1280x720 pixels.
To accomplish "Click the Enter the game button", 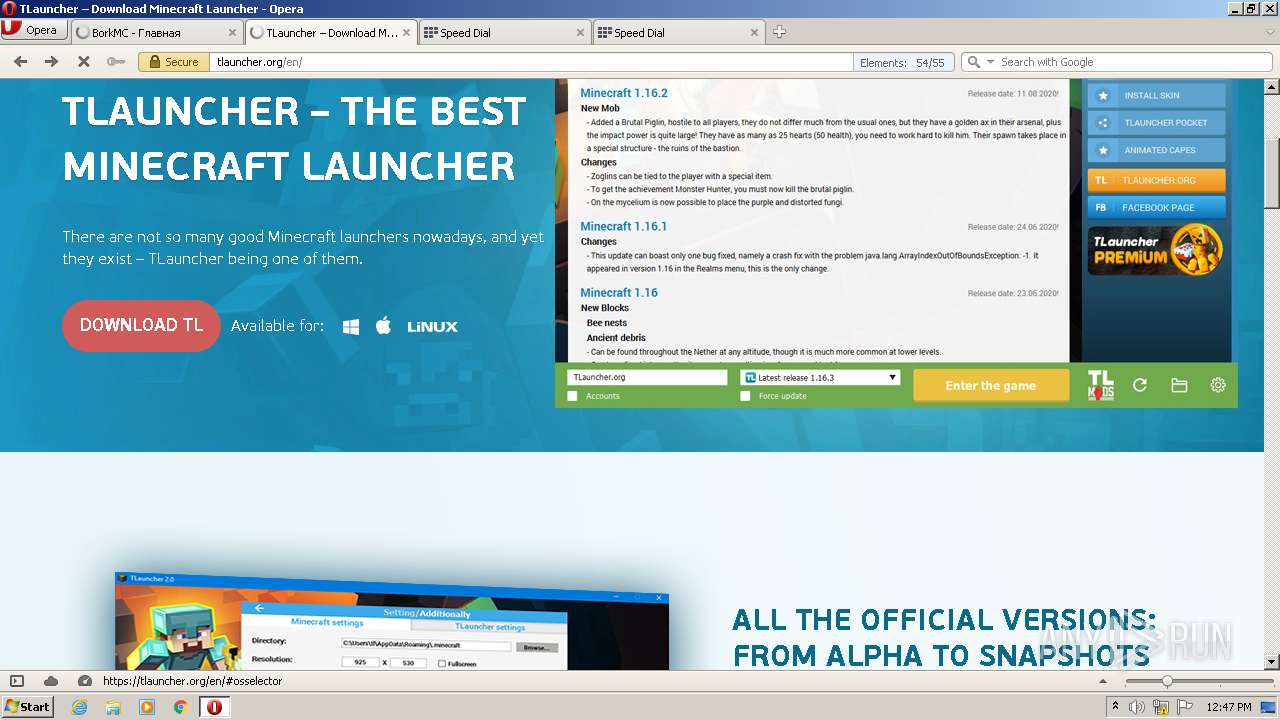I will pyautogui.click(x=991, y=385).
